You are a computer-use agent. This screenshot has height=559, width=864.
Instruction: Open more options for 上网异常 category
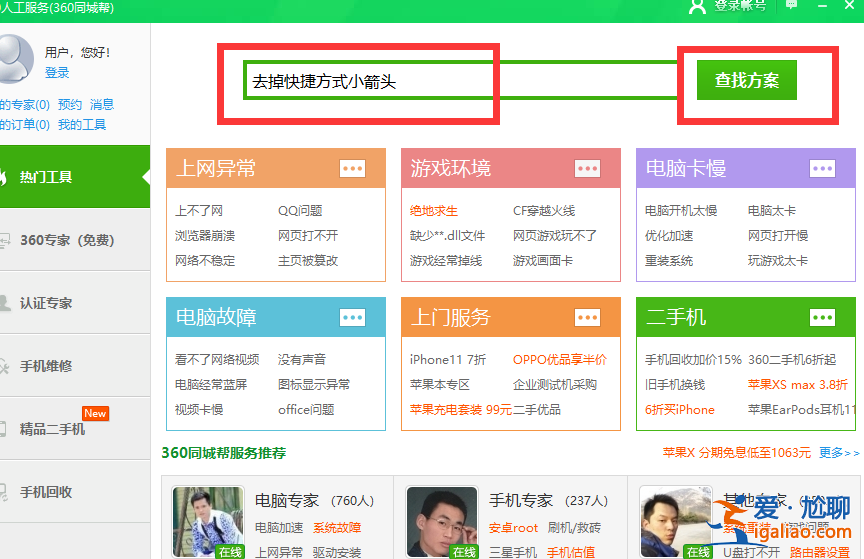(x=353, y=168)
